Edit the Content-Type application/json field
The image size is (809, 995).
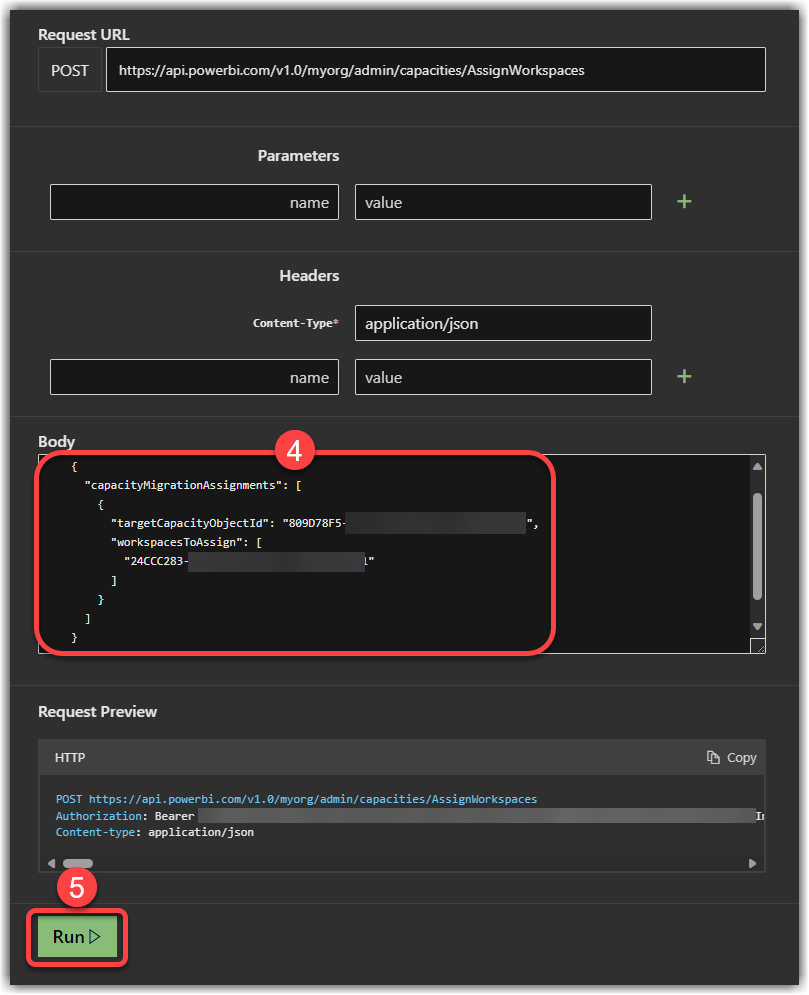(x=502, y=324)
